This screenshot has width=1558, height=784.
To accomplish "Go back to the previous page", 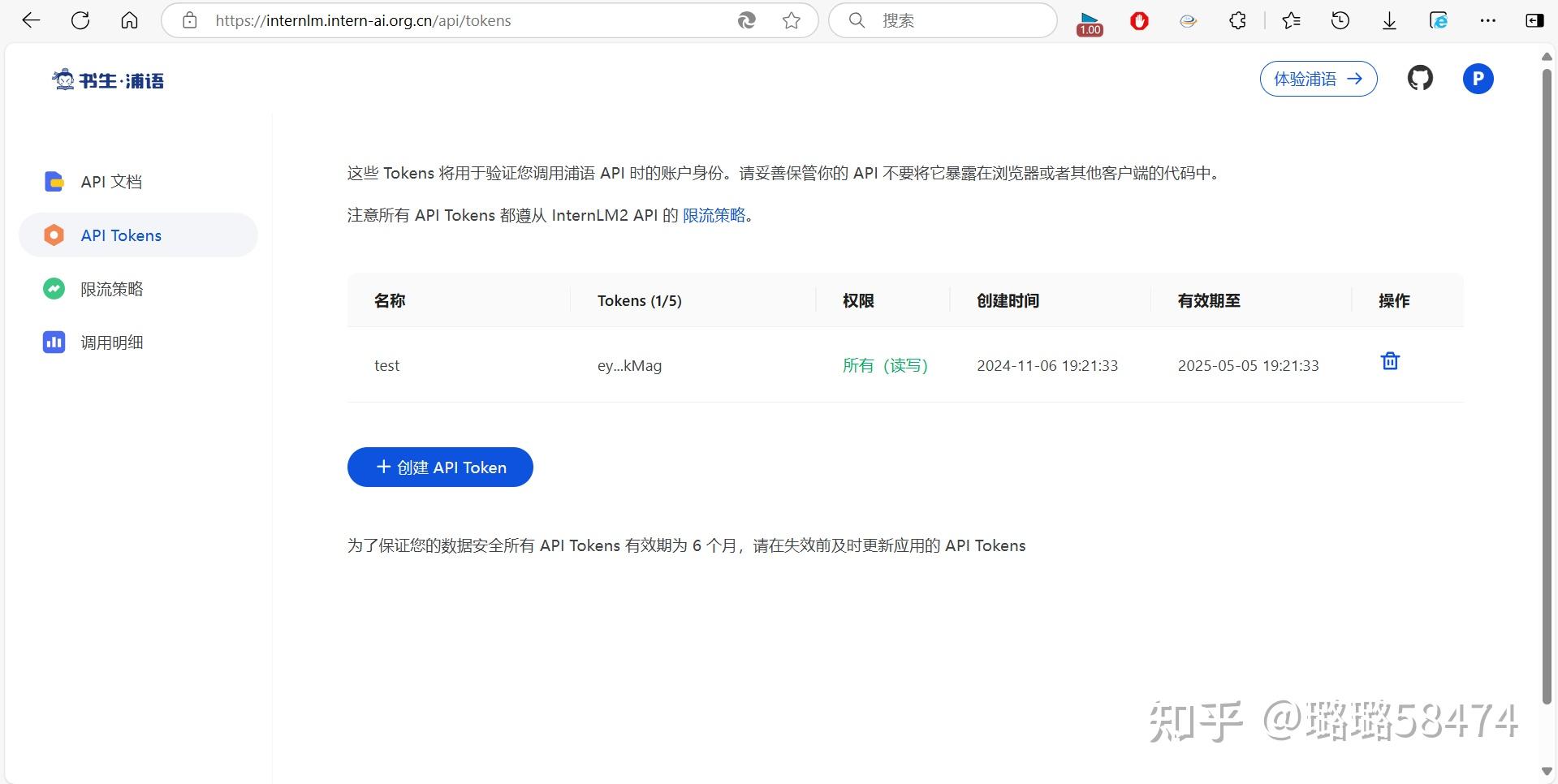I will pos(31,20).
